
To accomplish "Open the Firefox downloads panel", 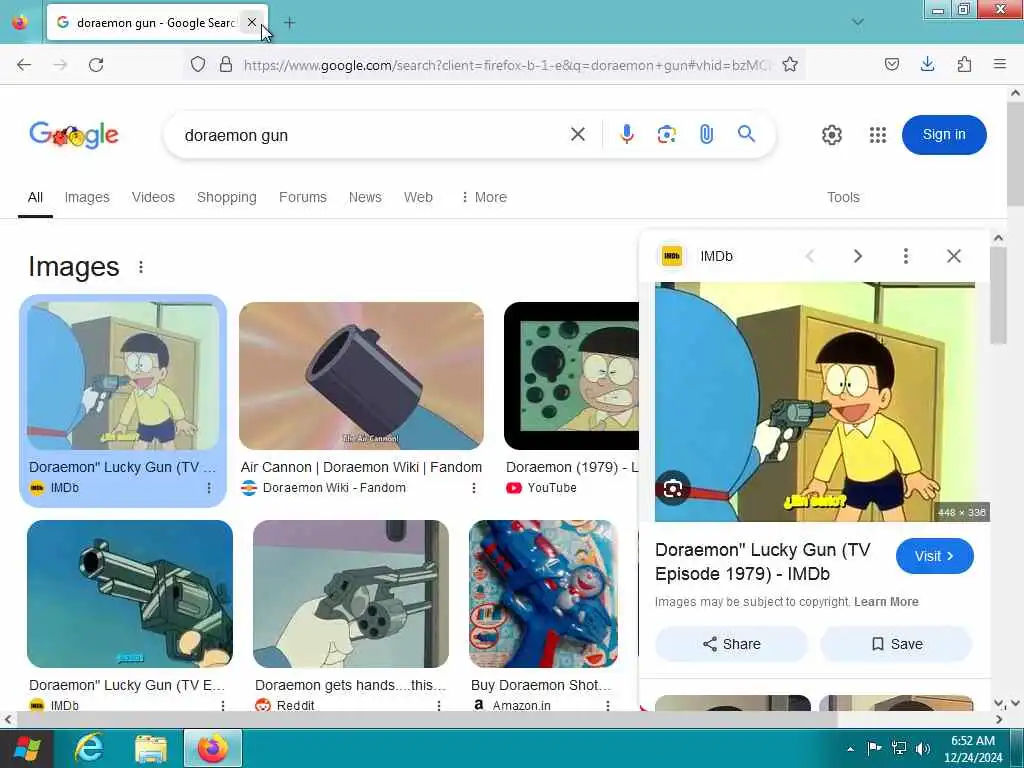I will coord(927,65).
